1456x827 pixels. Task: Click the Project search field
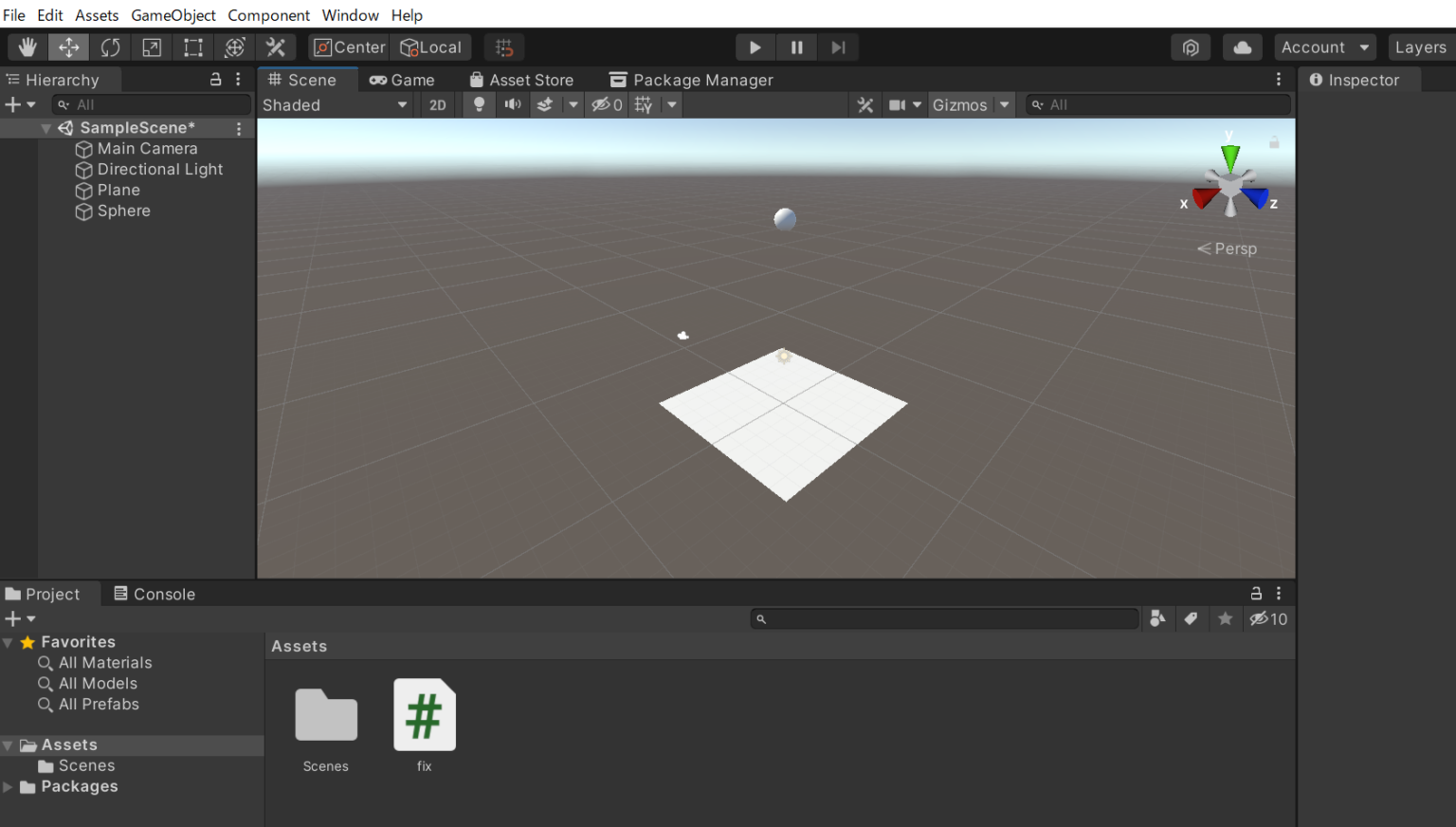(944, 618)
